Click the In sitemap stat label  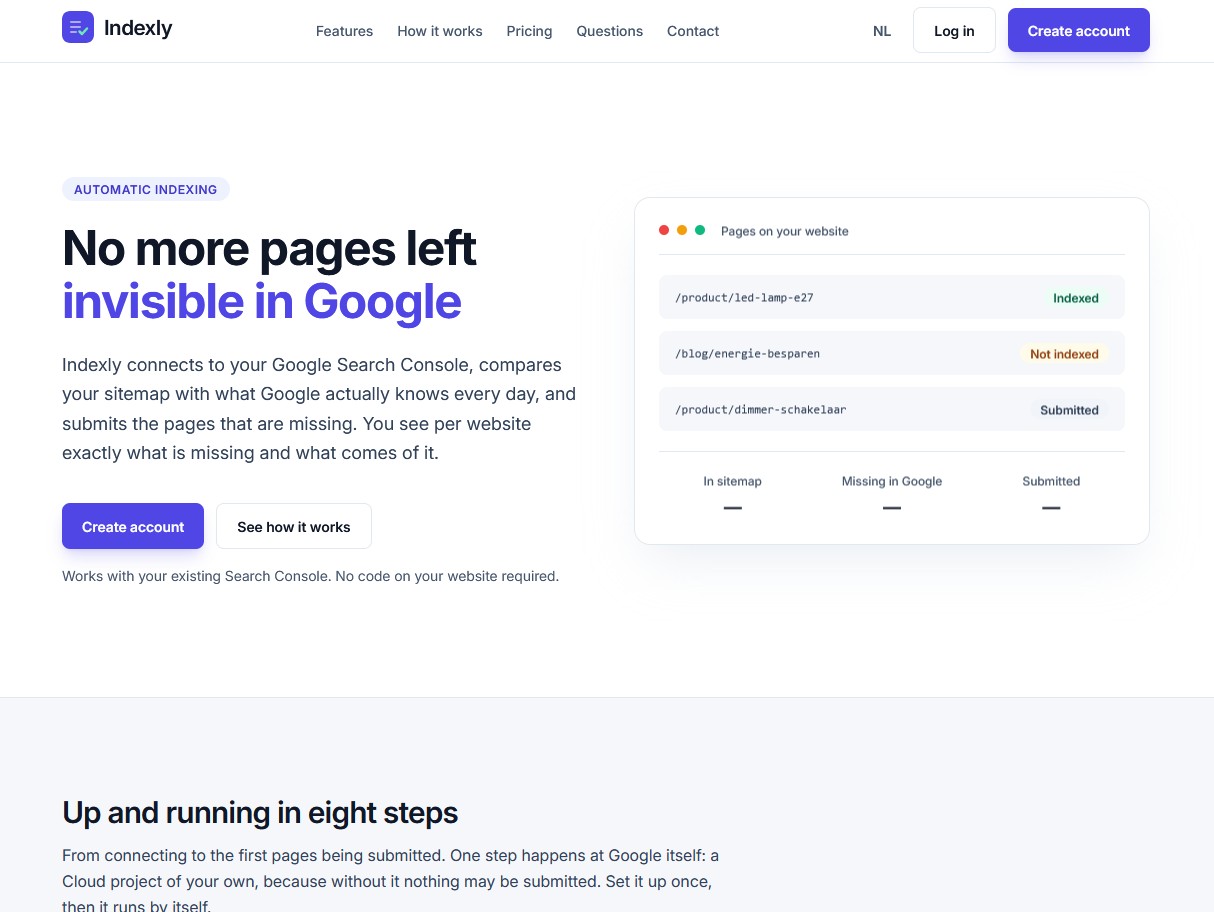(732, 481)
